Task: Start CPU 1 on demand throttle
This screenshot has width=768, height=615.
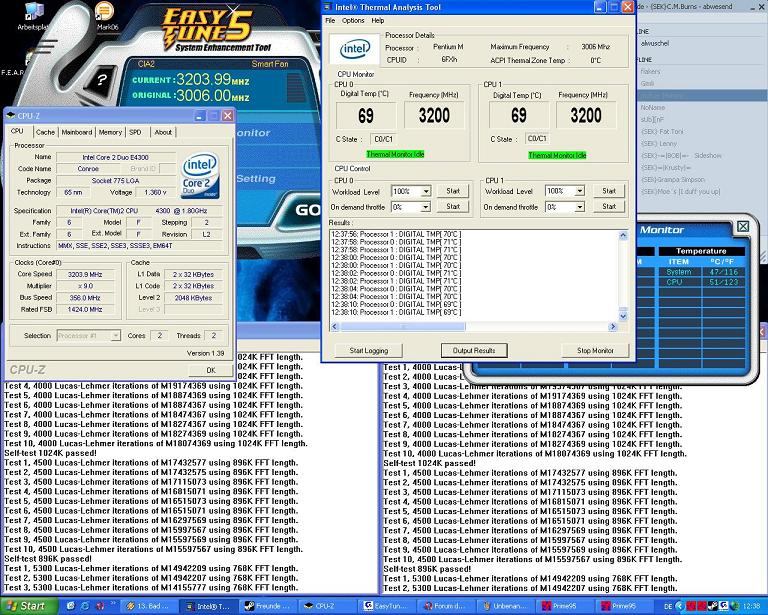Action: (x=609, y=207)
